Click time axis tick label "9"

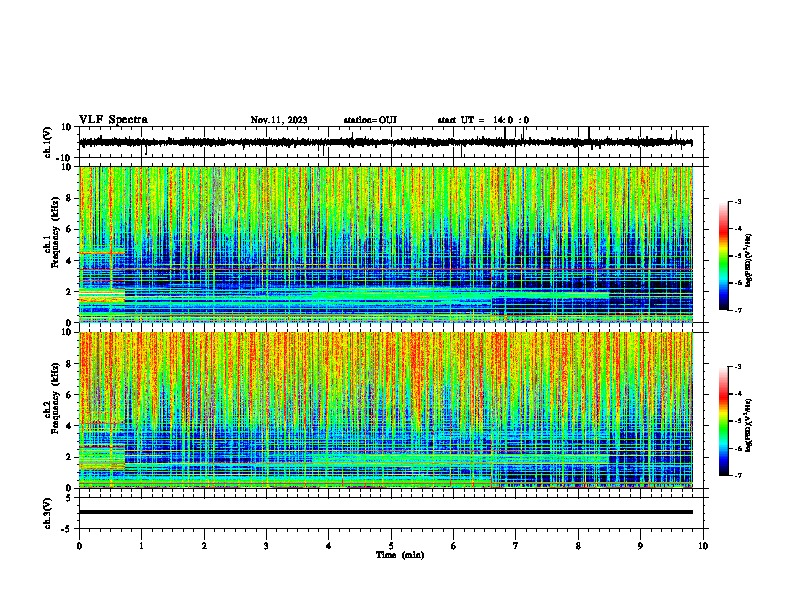tap(640, 546)
